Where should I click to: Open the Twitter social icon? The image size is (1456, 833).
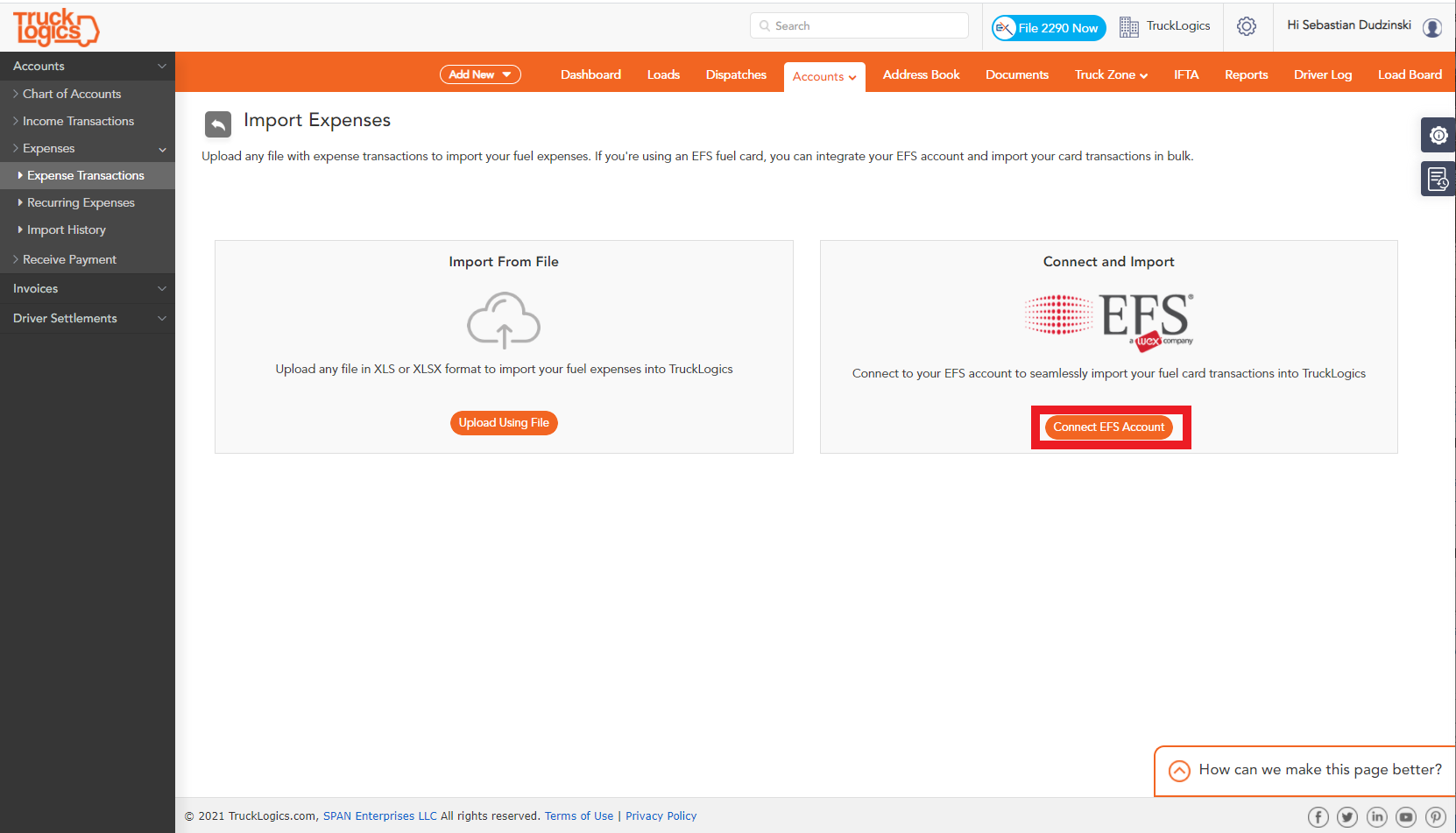click(x=1347, y=817)
